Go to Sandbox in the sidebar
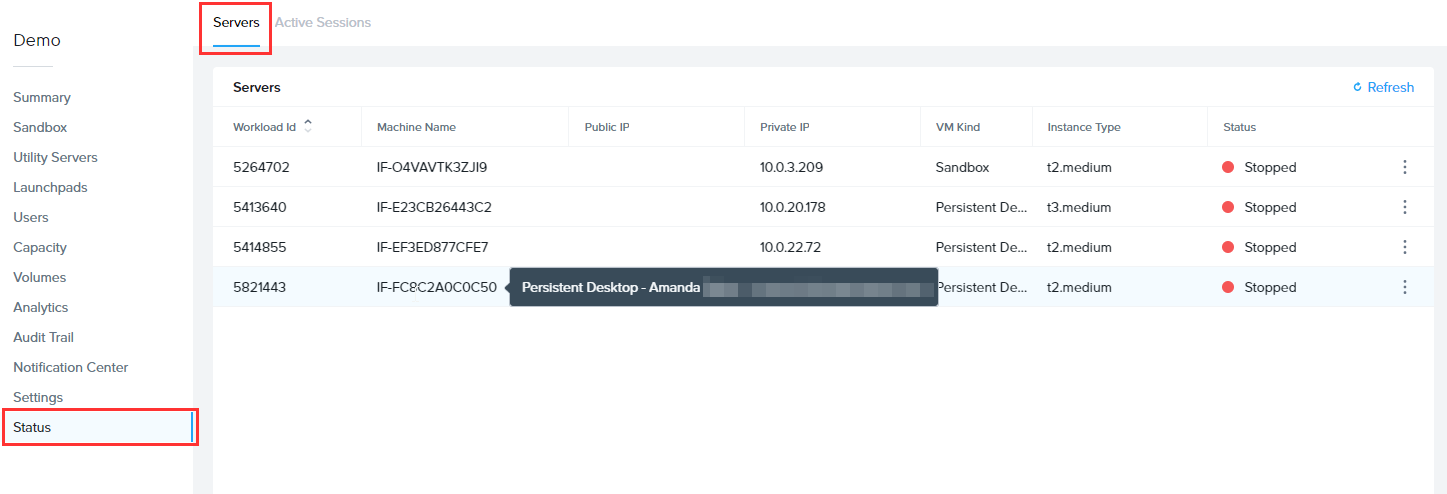1447x494 pixels. pos(40,127)
